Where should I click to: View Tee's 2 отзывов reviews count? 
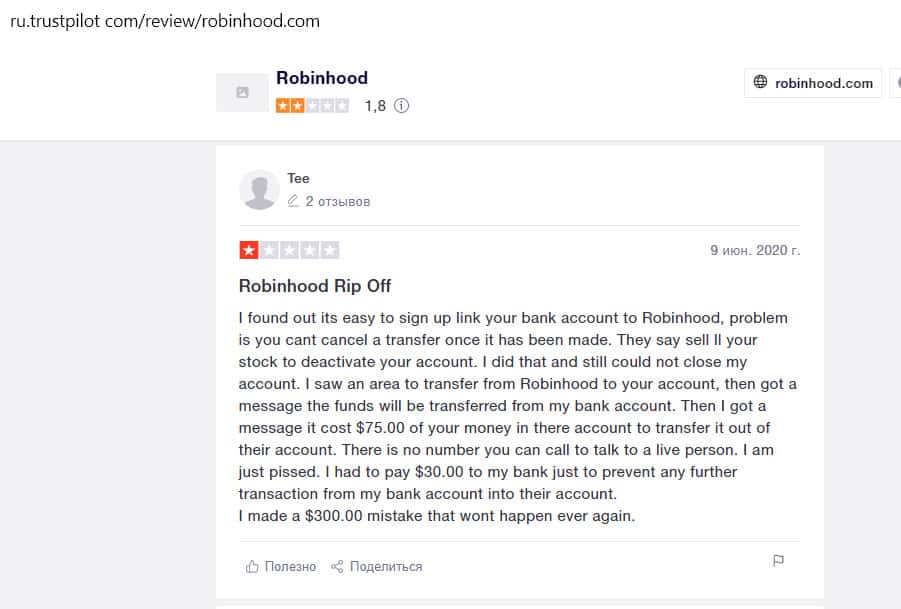(338, 201)
